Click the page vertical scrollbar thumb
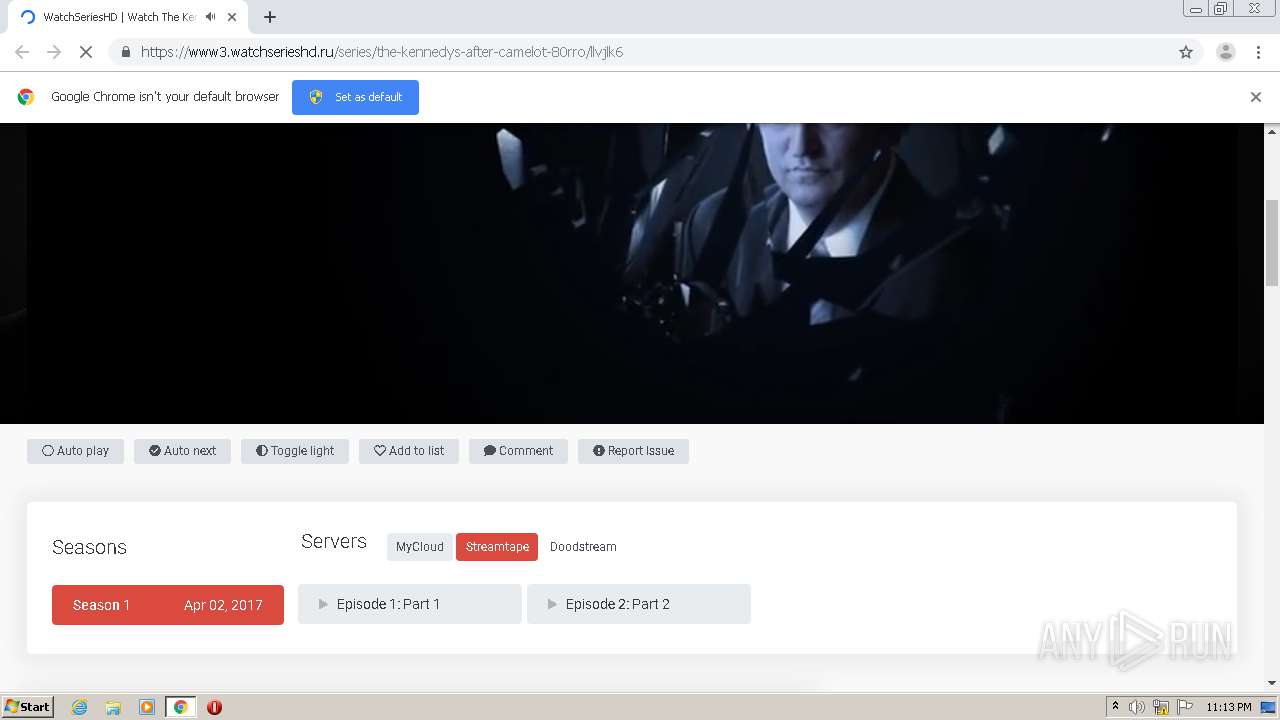Screen dimensions: 1280x720 point(1272,242)
